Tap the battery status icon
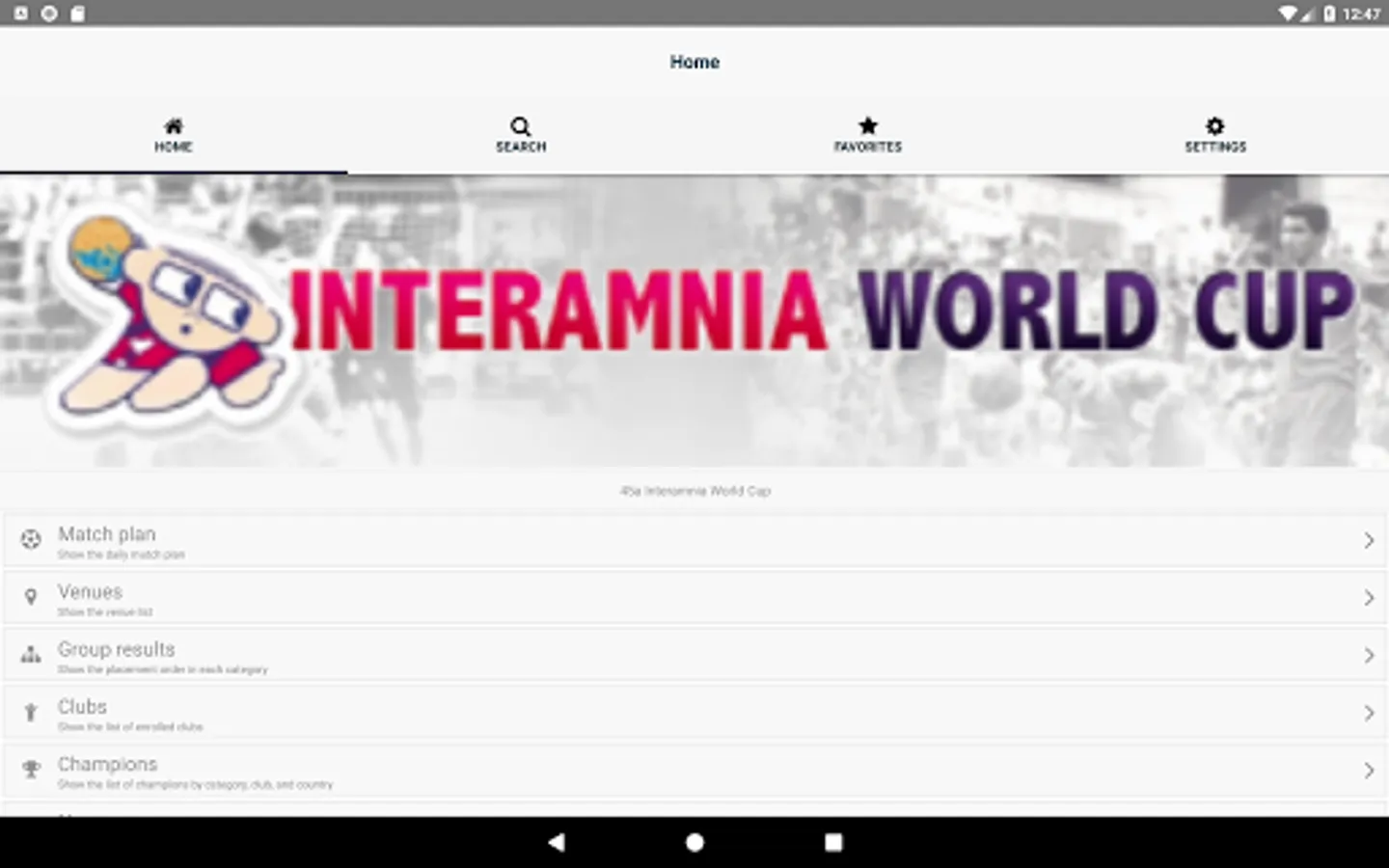1389x868 pixels. pos(1329,14)
